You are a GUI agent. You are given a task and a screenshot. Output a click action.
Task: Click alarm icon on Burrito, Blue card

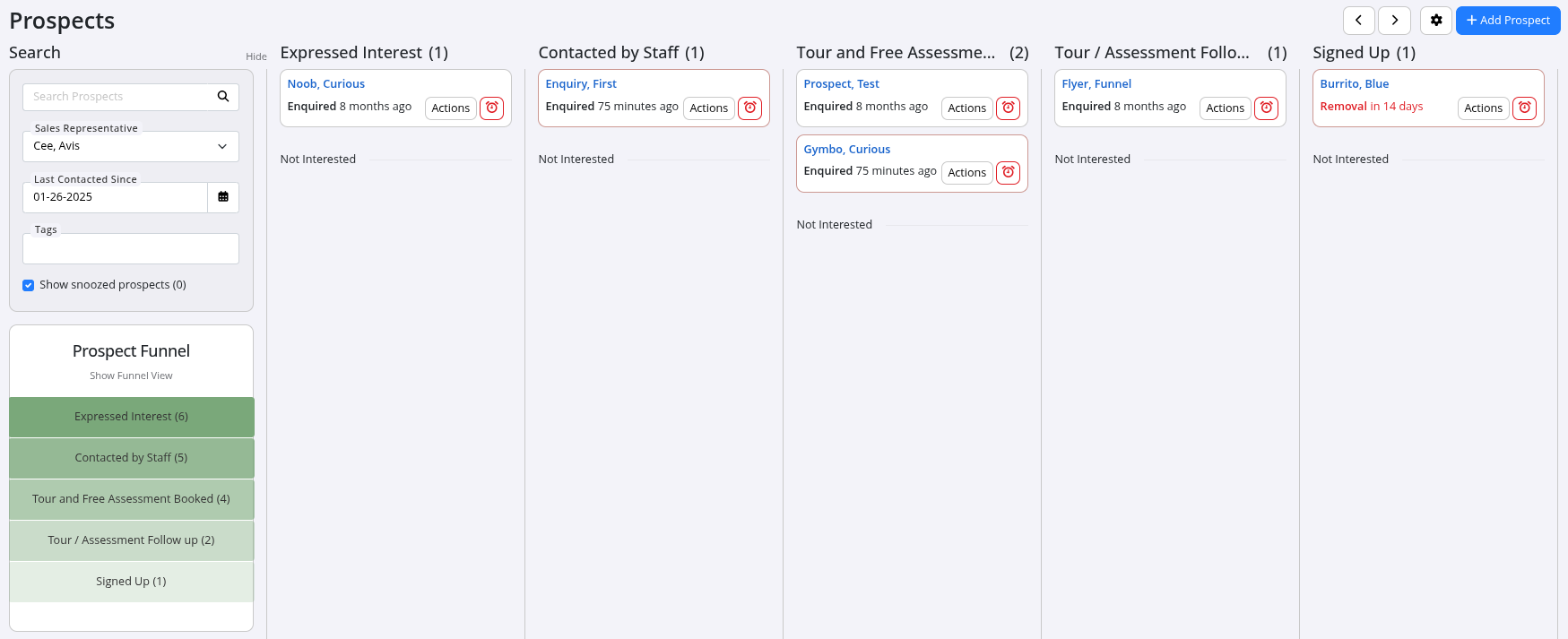tap(1524, 108)
